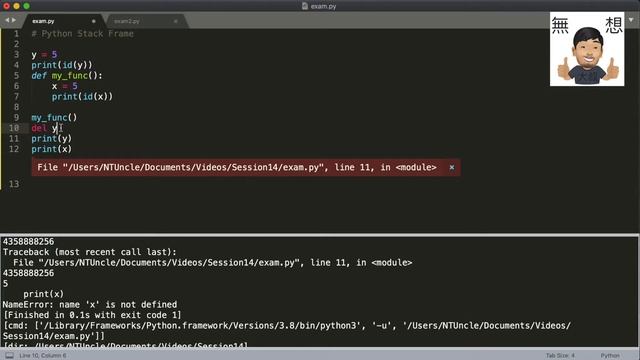Dismiss the red inline error message

point(451,167)
